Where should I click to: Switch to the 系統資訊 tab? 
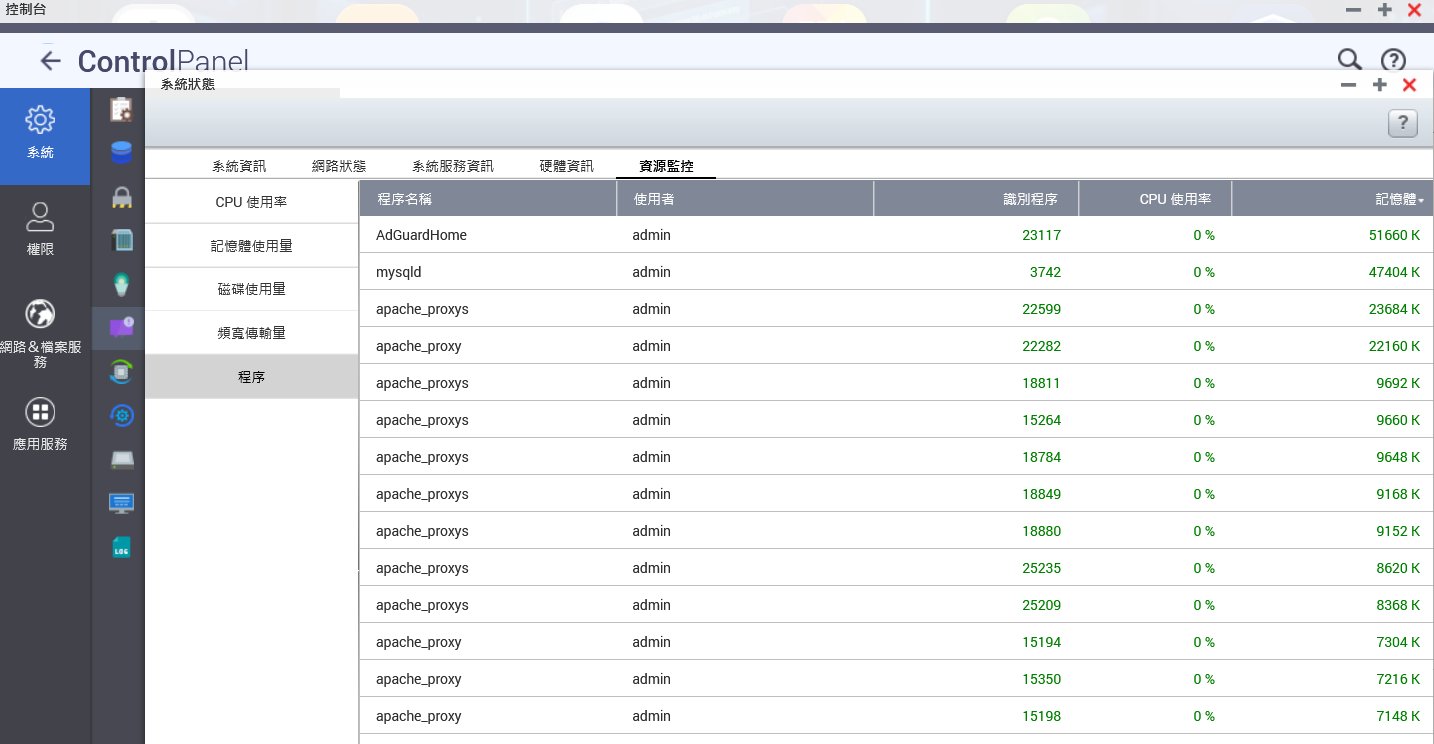[x=239, y=166]
